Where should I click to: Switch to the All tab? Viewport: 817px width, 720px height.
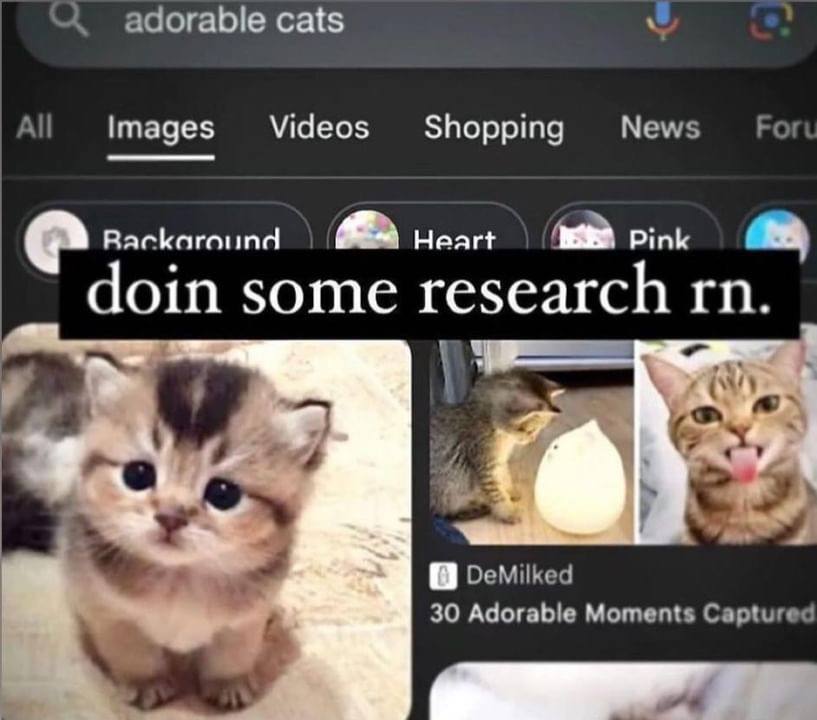tap(34, 127)
